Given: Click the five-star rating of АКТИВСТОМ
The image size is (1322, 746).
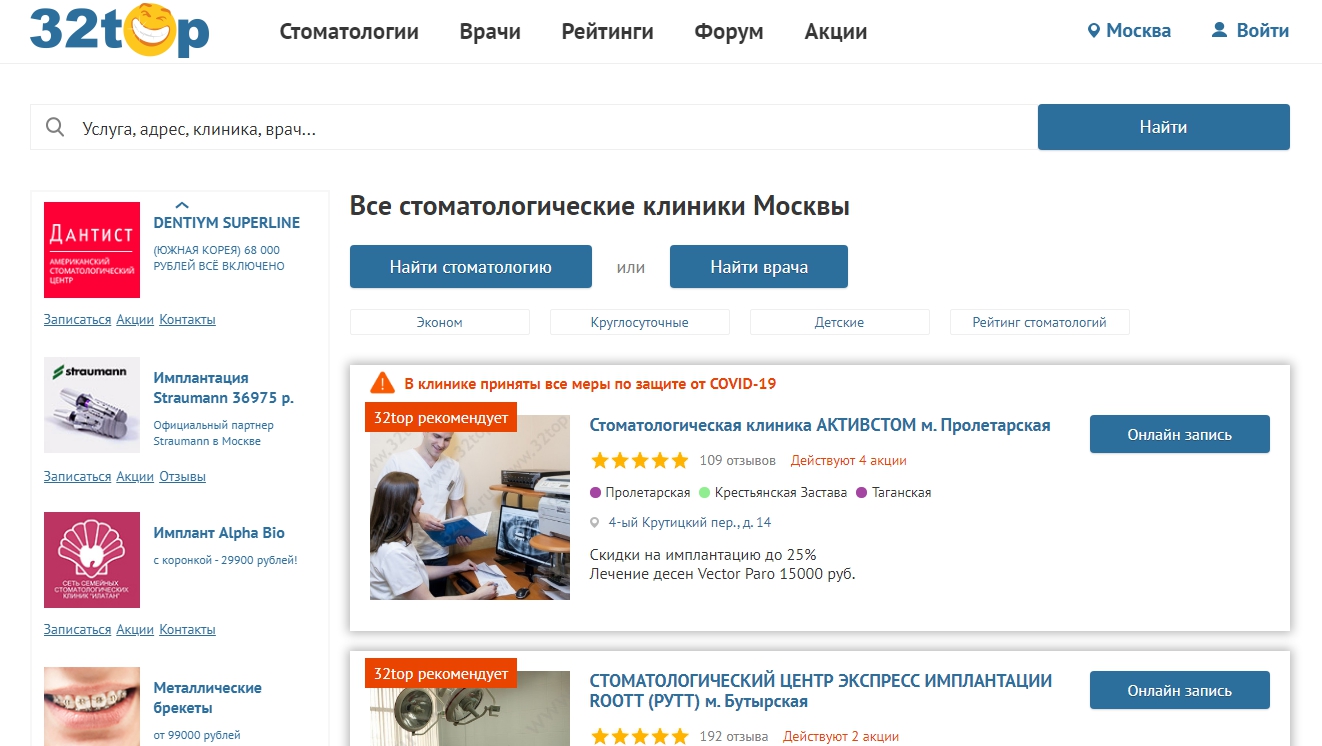Looking at the screenshot, I should point(639,461).
